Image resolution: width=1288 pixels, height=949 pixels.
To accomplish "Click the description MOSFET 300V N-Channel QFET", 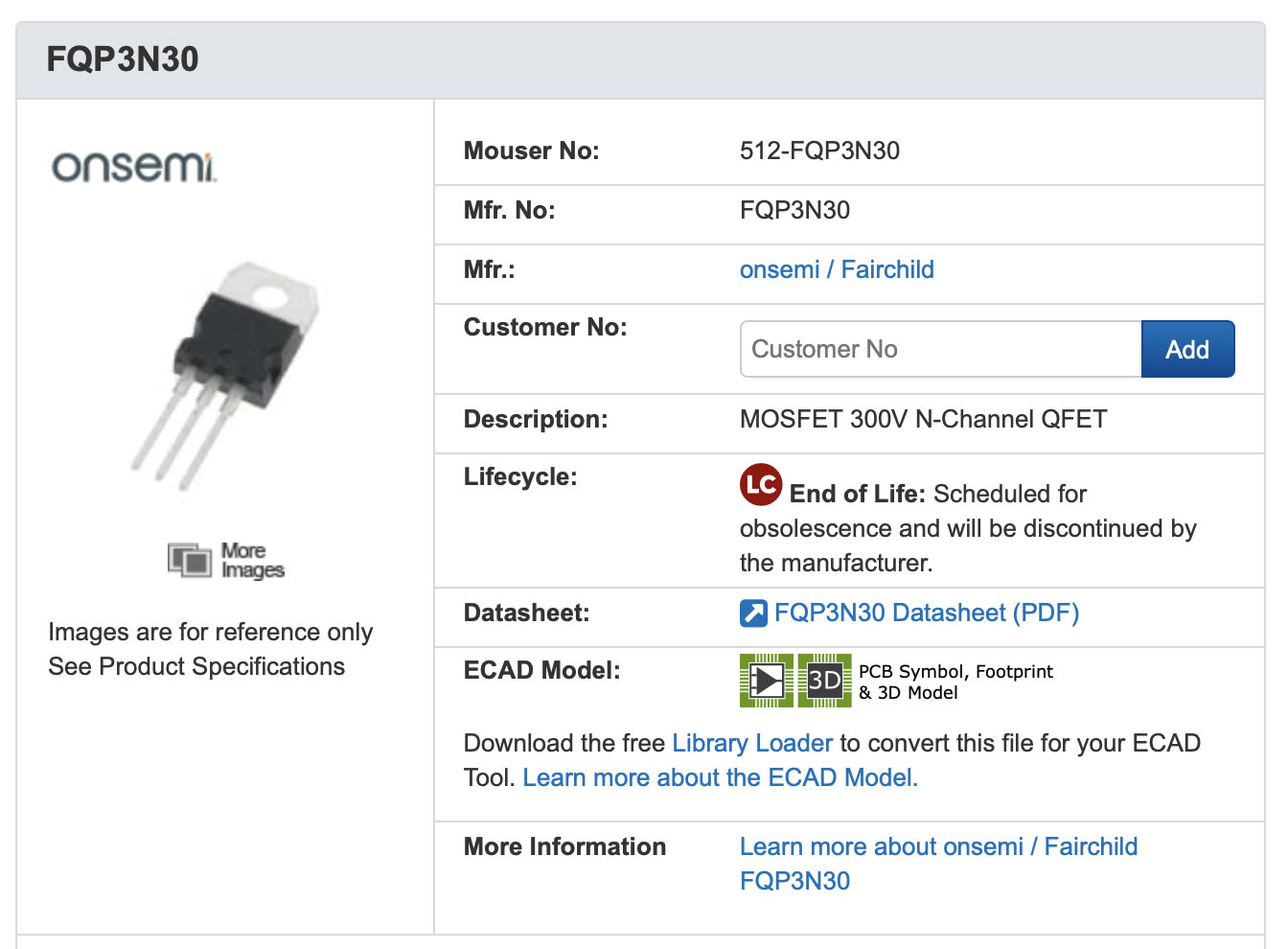I will tap(923, 419).
